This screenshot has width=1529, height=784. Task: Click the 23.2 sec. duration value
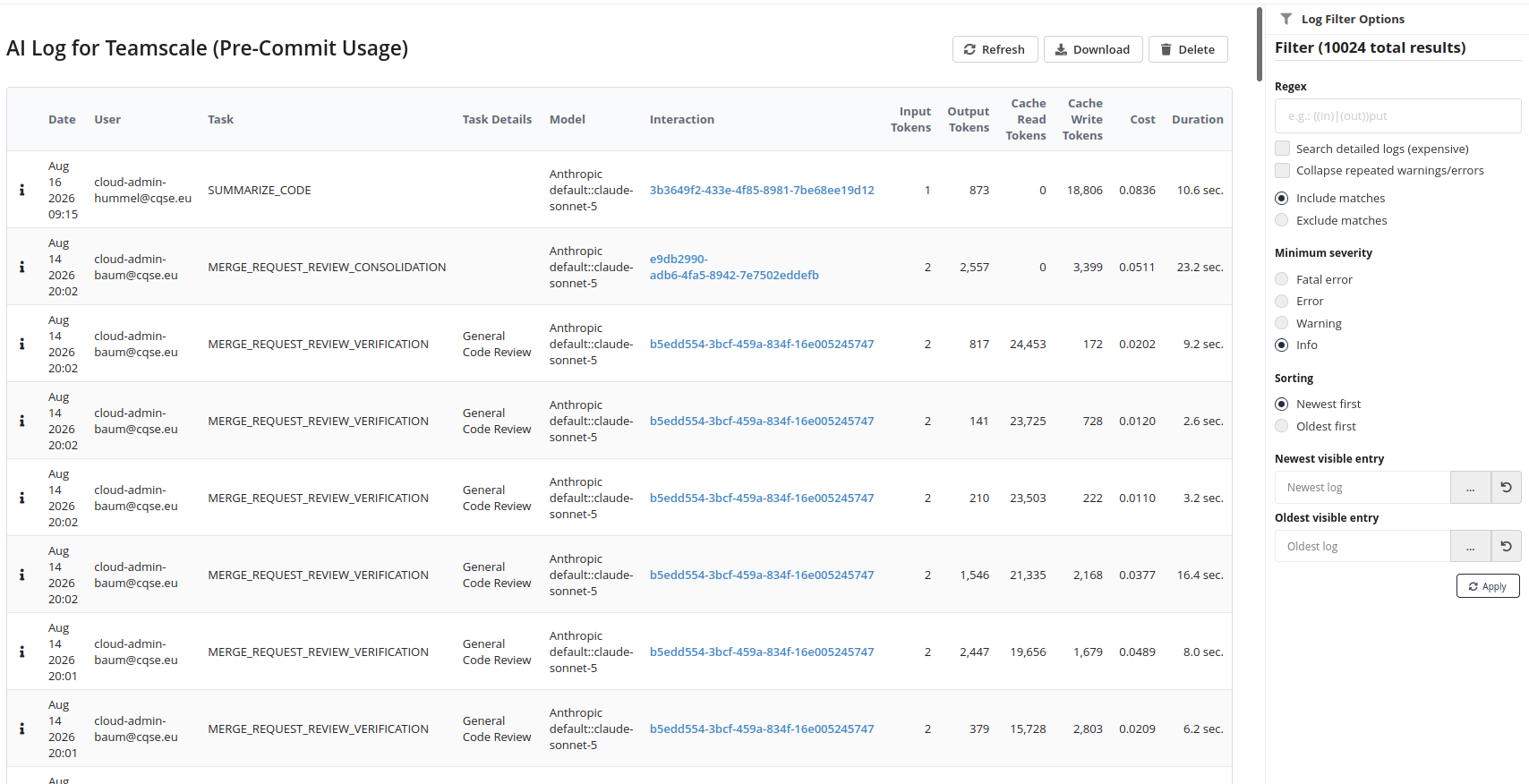tap(1200, 267)
